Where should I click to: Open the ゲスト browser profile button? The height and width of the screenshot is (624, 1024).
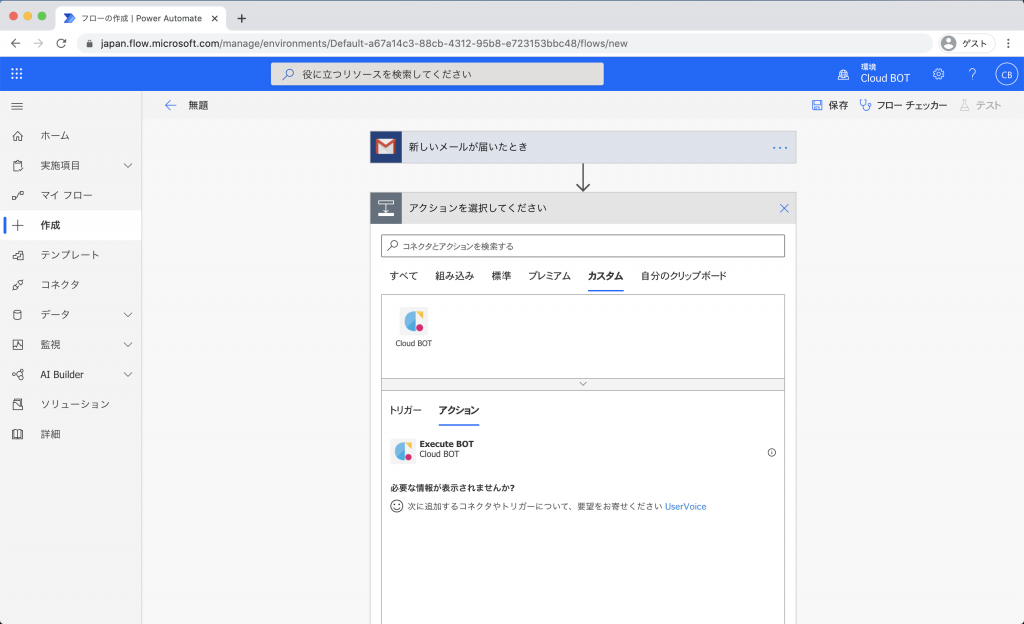pyautogui.click(x=967, y=43)
